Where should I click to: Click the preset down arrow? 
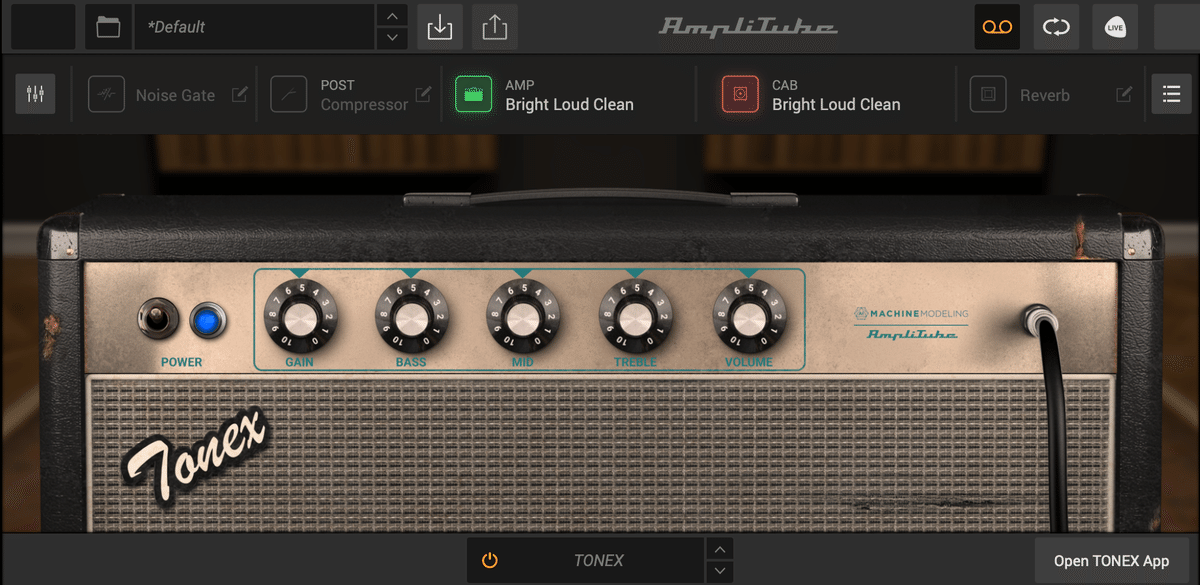(x=392, y=37)
